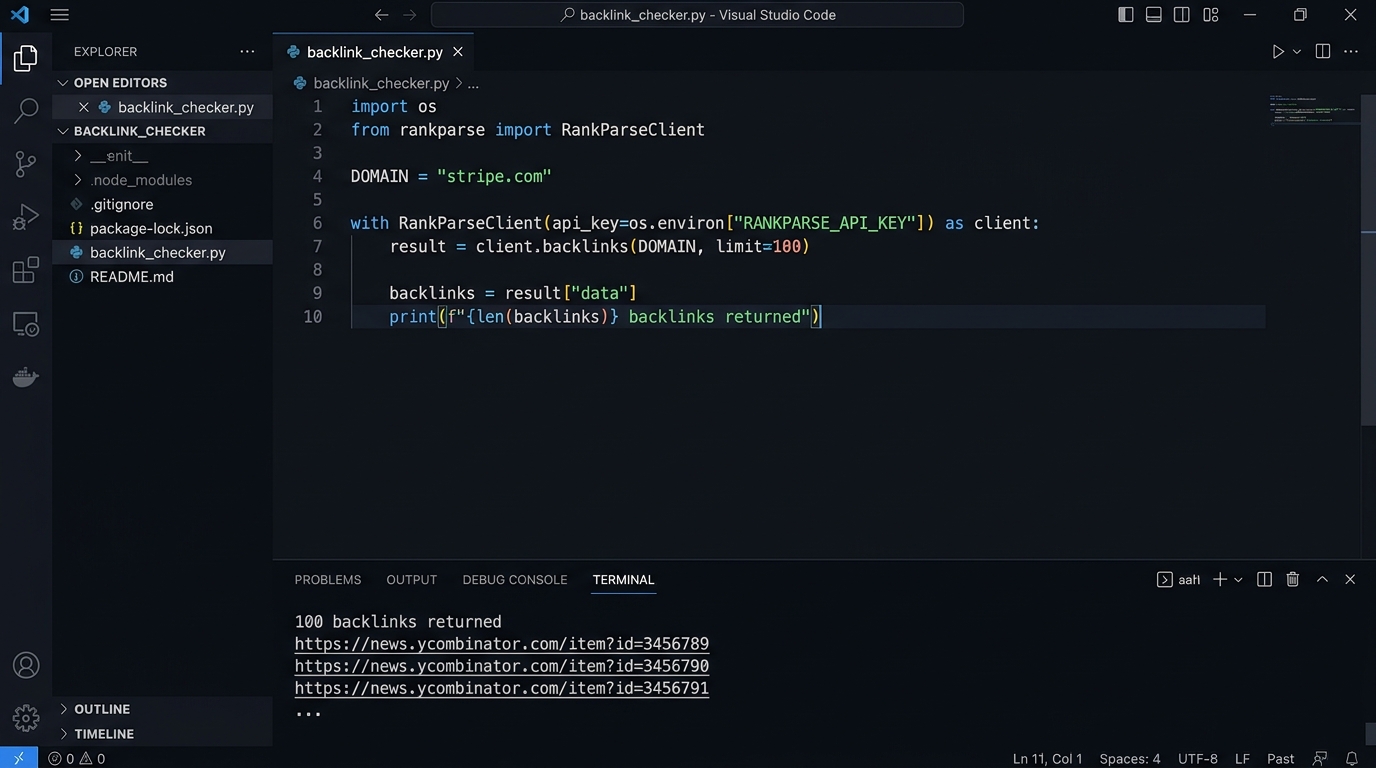
Task: Open the Explorer view in activity bar
Action: point(26,58)
